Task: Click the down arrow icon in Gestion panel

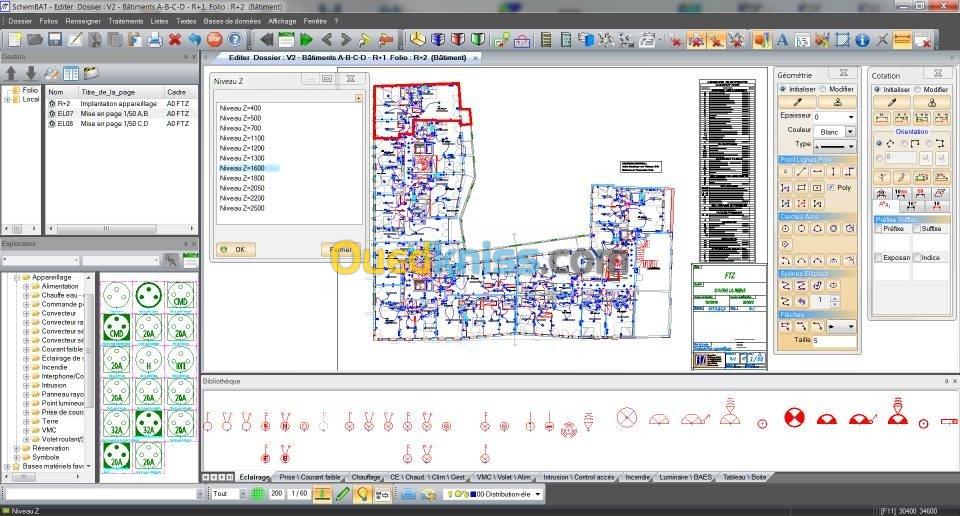Action: 31,73
